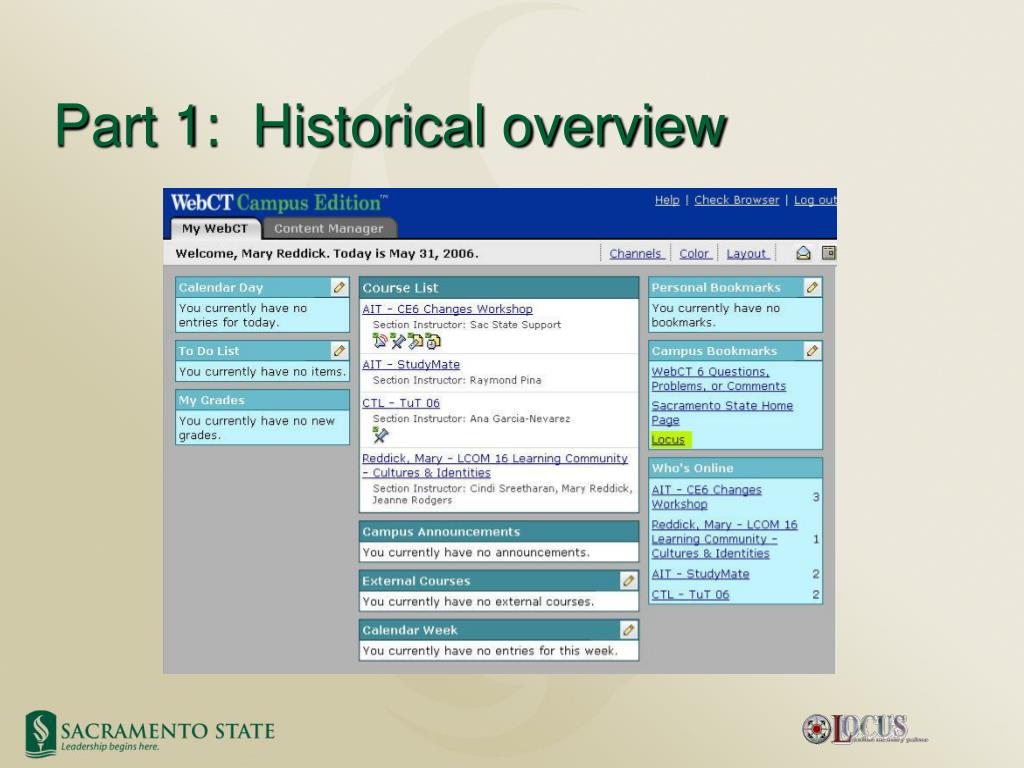Edit Campus Bookmarks with pencil icon
The width and height of the screenshot is (1024, 768).
click(x=812, y=351)
